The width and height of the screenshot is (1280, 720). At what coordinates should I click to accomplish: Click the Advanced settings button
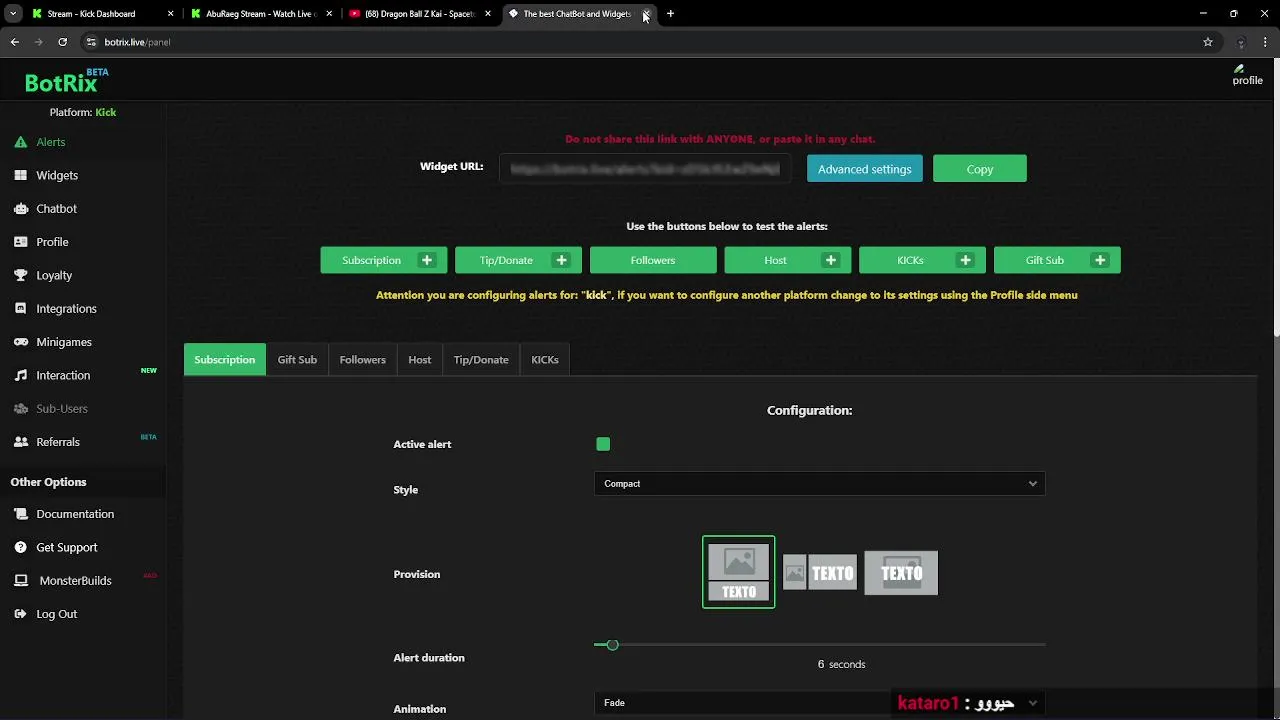[x=864, y=169]
